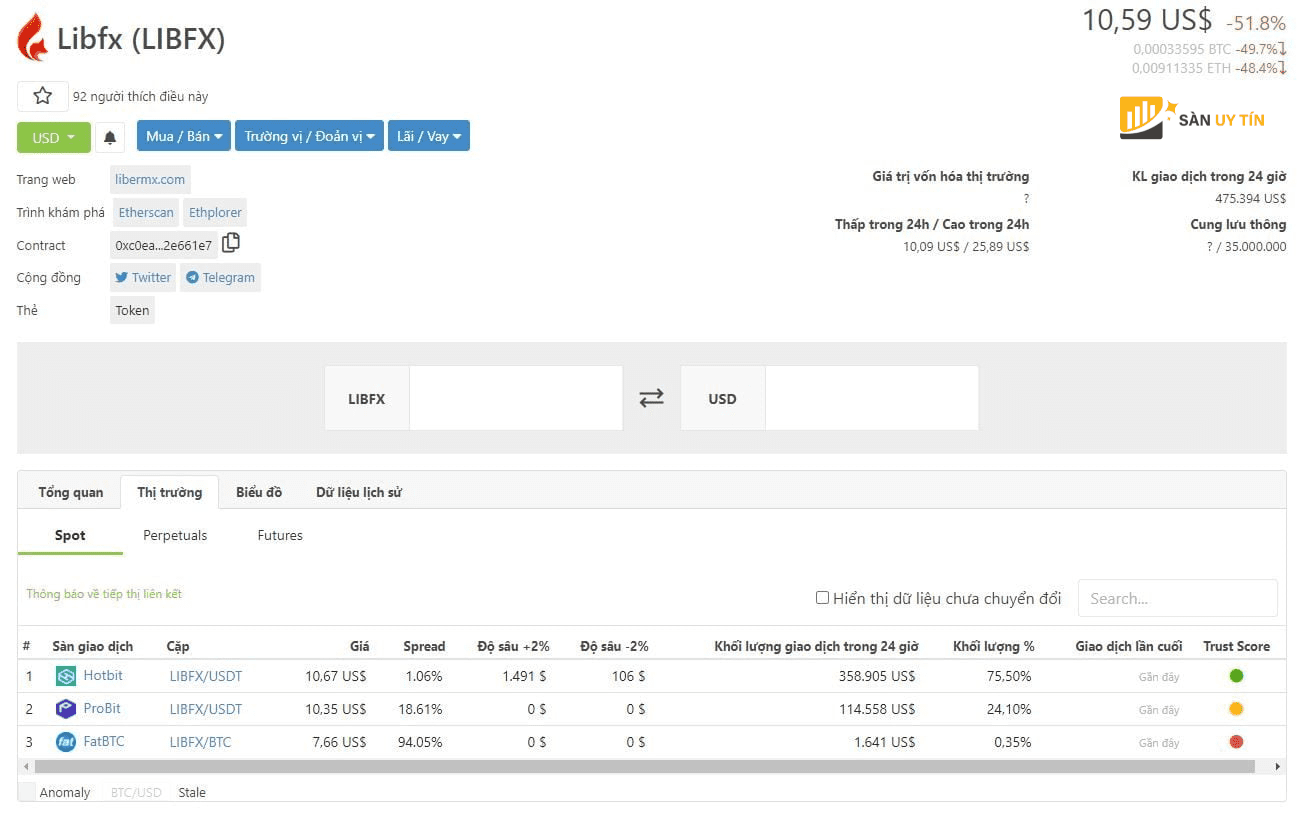
Task: Expand the Trường vị / Đoản vị dropdown
Action: click(309, 136)
